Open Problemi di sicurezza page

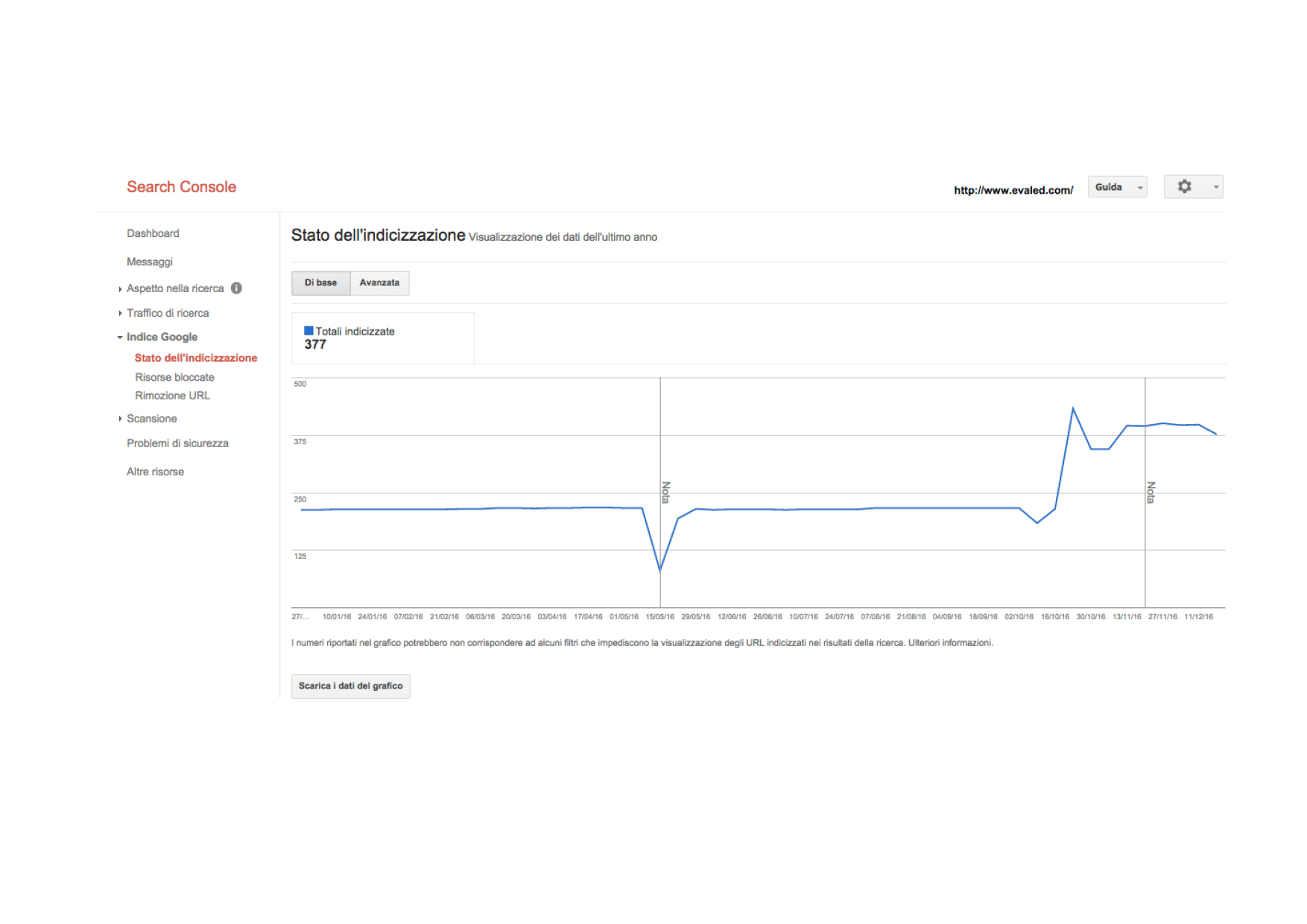(177, 443)
